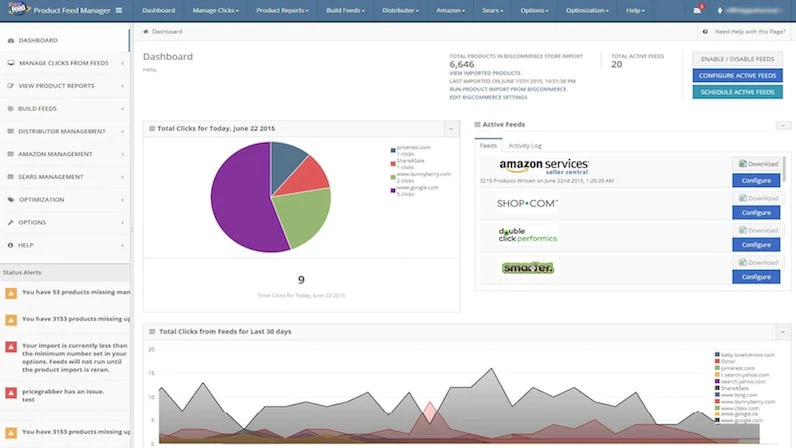Collapse the Total Clicks for Today panel
Viewport: 796px width, 448px height.
[x=451, y=129]
